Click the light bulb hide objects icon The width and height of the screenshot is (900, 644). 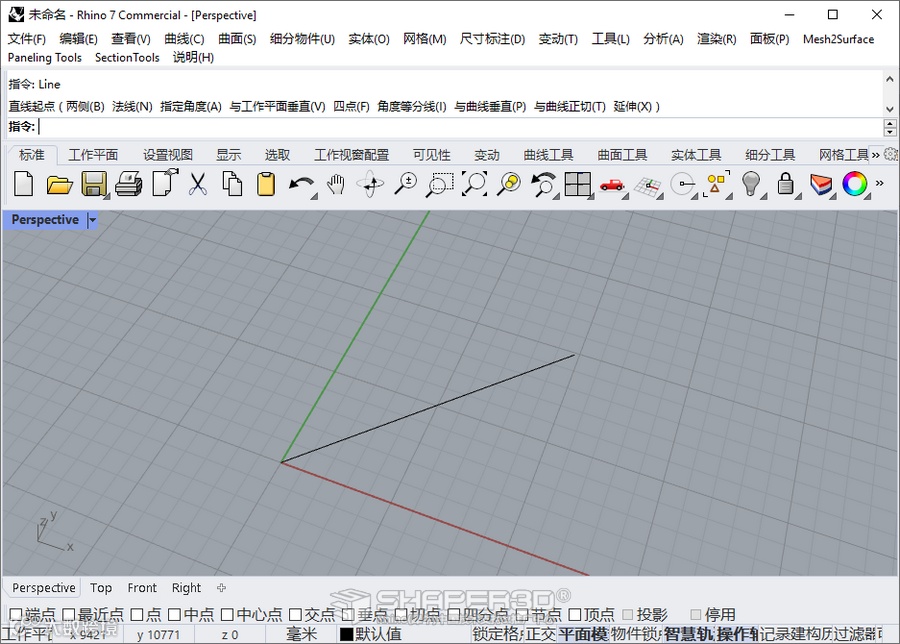pos(751,185)
